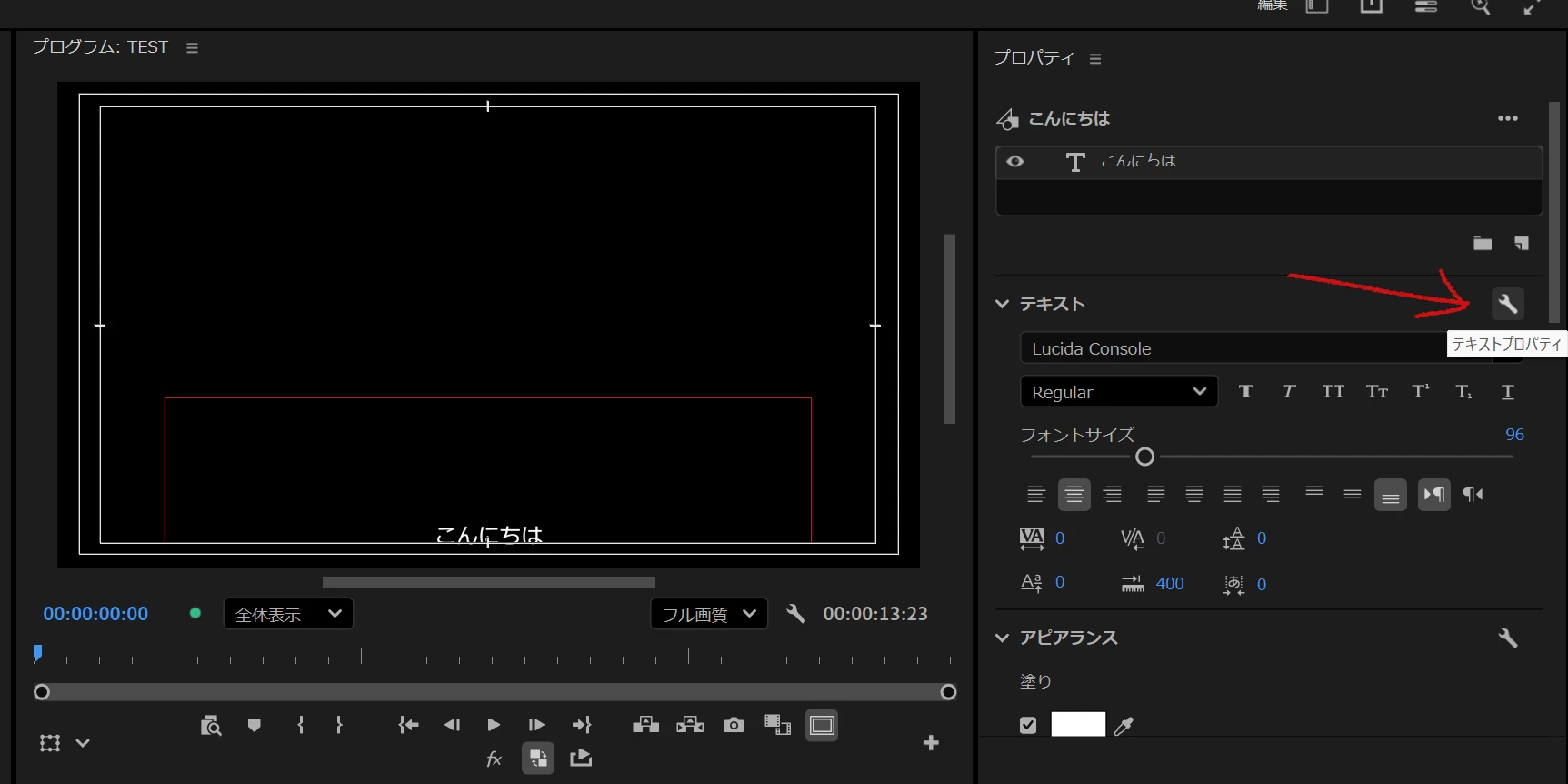The width and height of the screenshot is (1568, 784).
Task: Align text to bottom vertically
Action: (x=1391, y=495)
